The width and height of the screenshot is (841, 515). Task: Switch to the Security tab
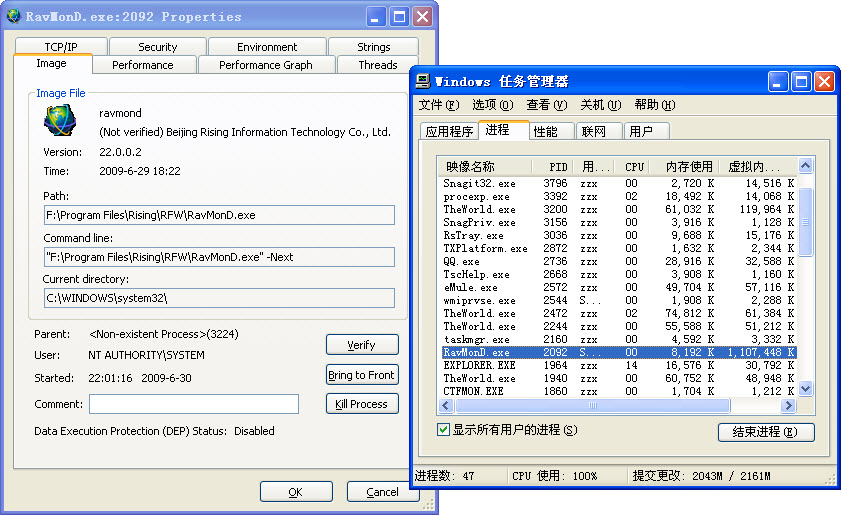pos(158,47)
